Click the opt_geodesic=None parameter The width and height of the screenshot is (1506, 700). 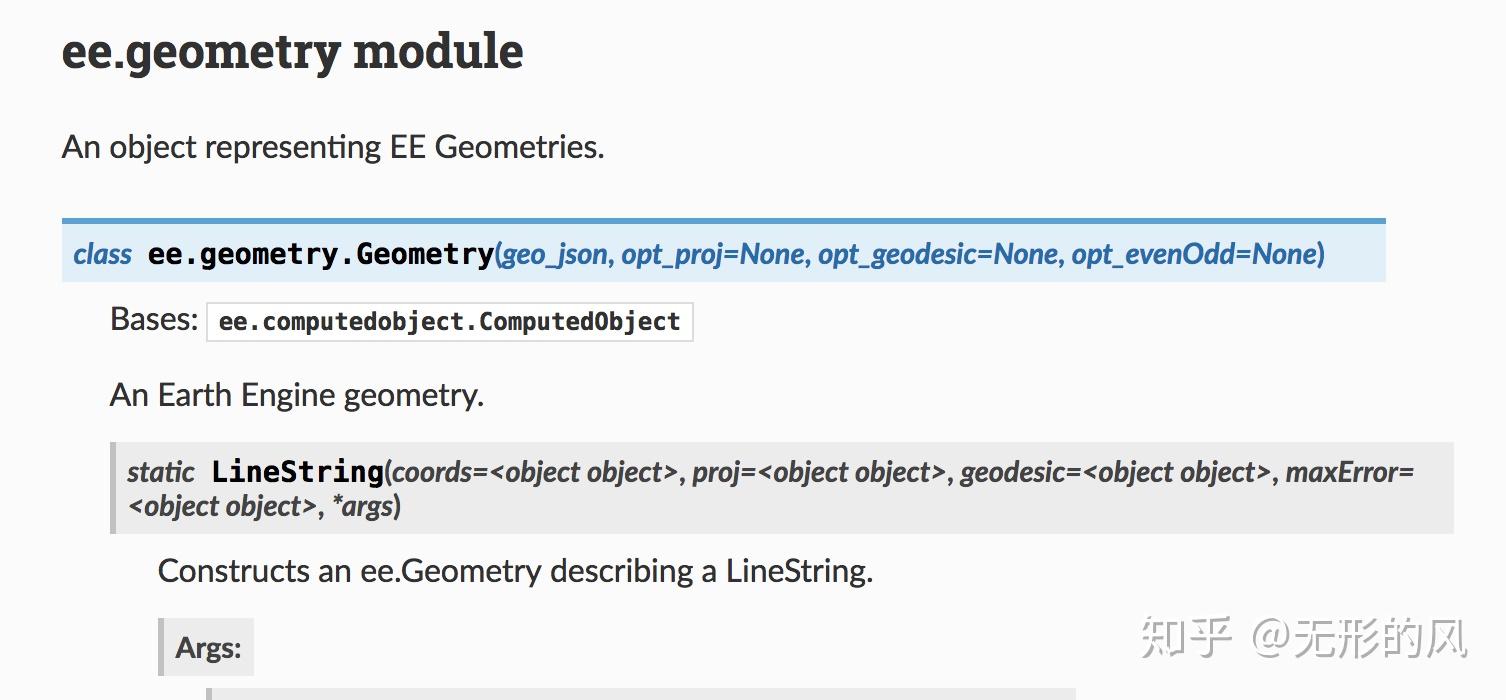[938, 255]
